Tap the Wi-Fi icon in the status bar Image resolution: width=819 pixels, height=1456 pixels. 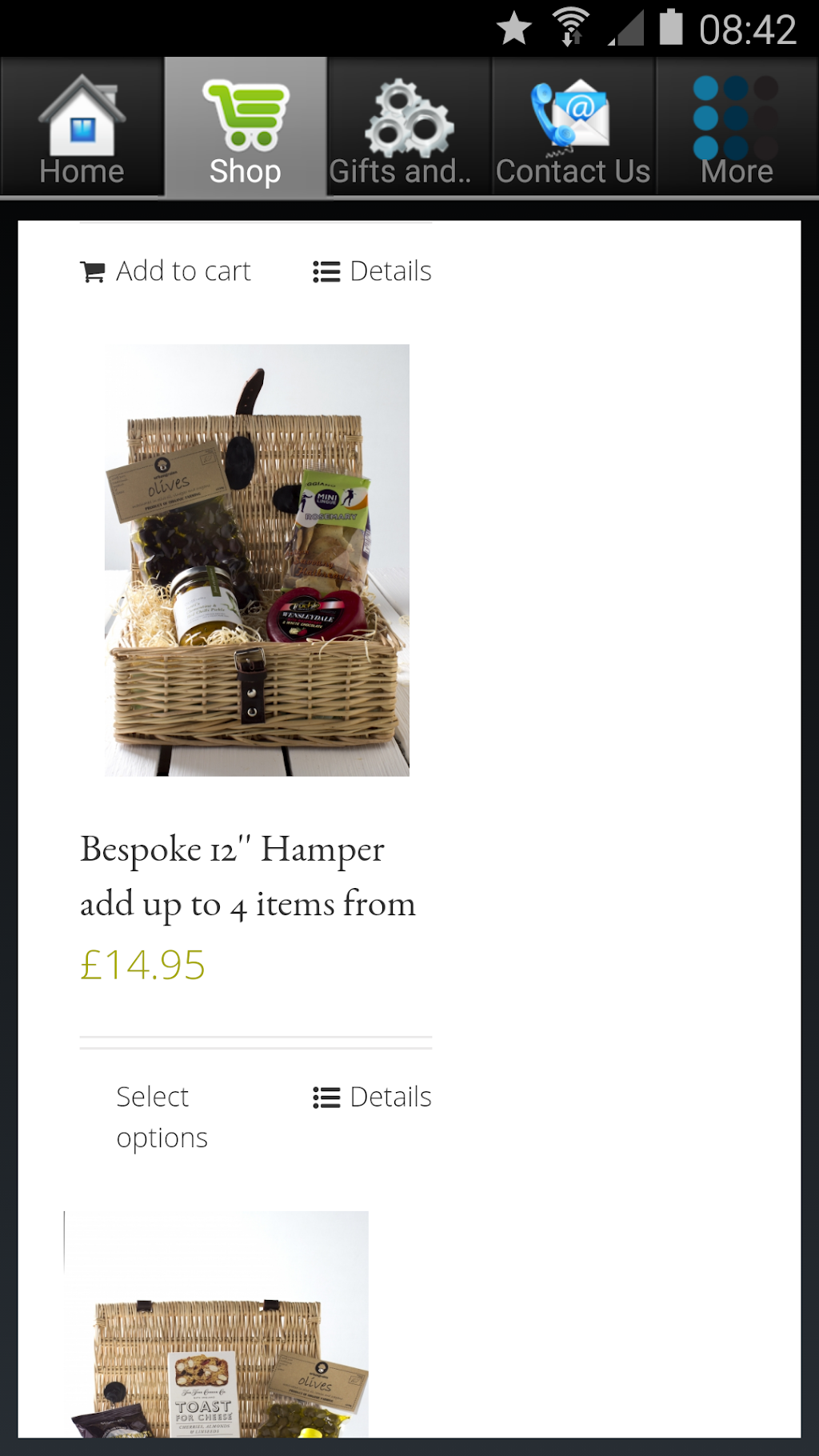pos(571,28)
